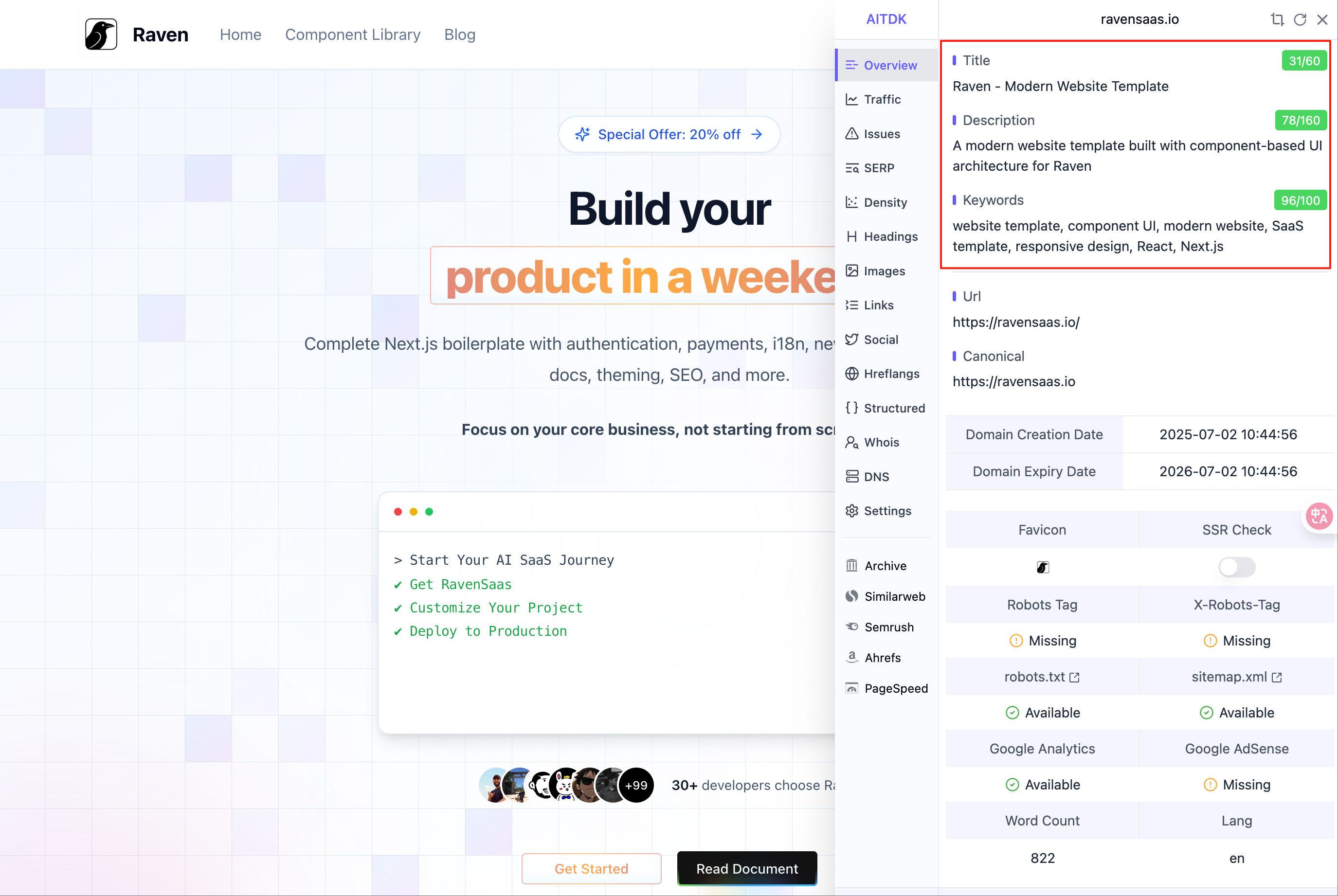
Task: Open the SERP section
Action: click(886, 168)
